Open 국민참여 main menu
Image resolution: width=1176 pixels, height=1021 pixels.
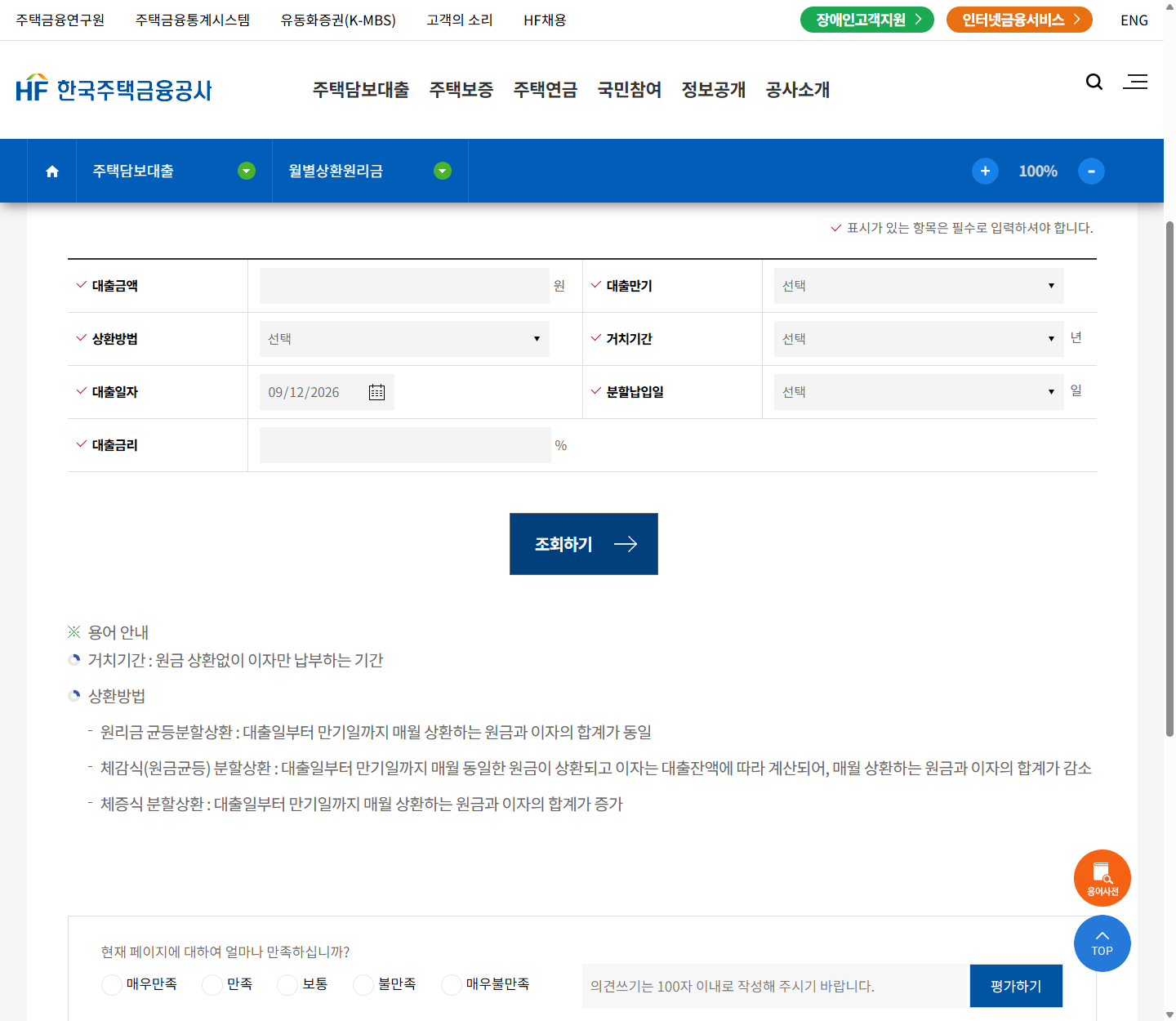tap(630, 90)
